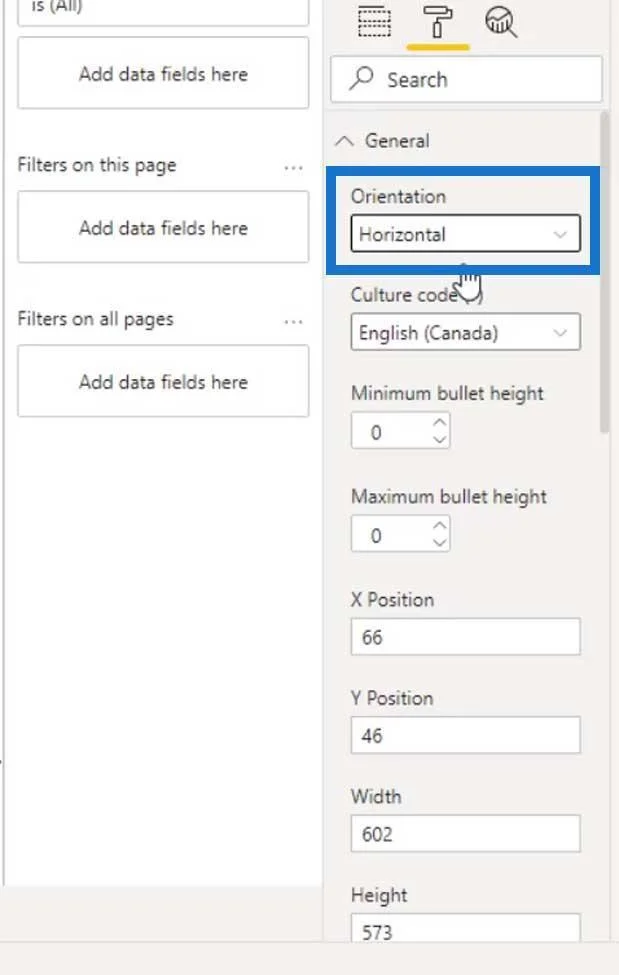Click the Filters on all pages heading
The width and height of the screenshot is (619, 975).
[95, 320]
